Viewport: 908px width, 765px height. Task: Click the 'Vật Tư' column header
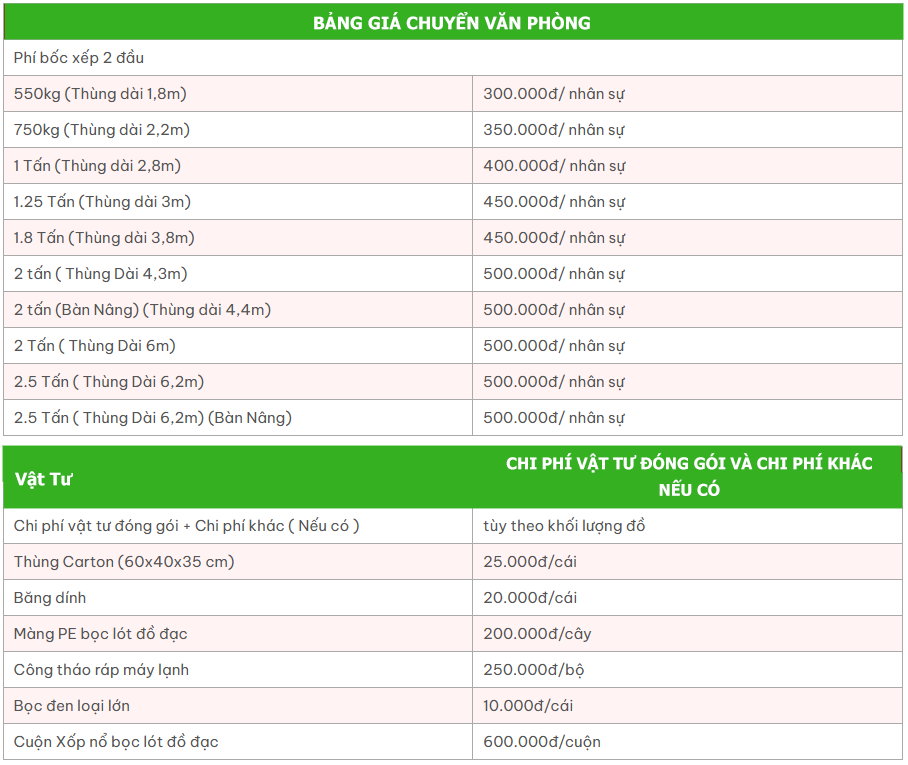pyautogui.click(x=44, y=478)
